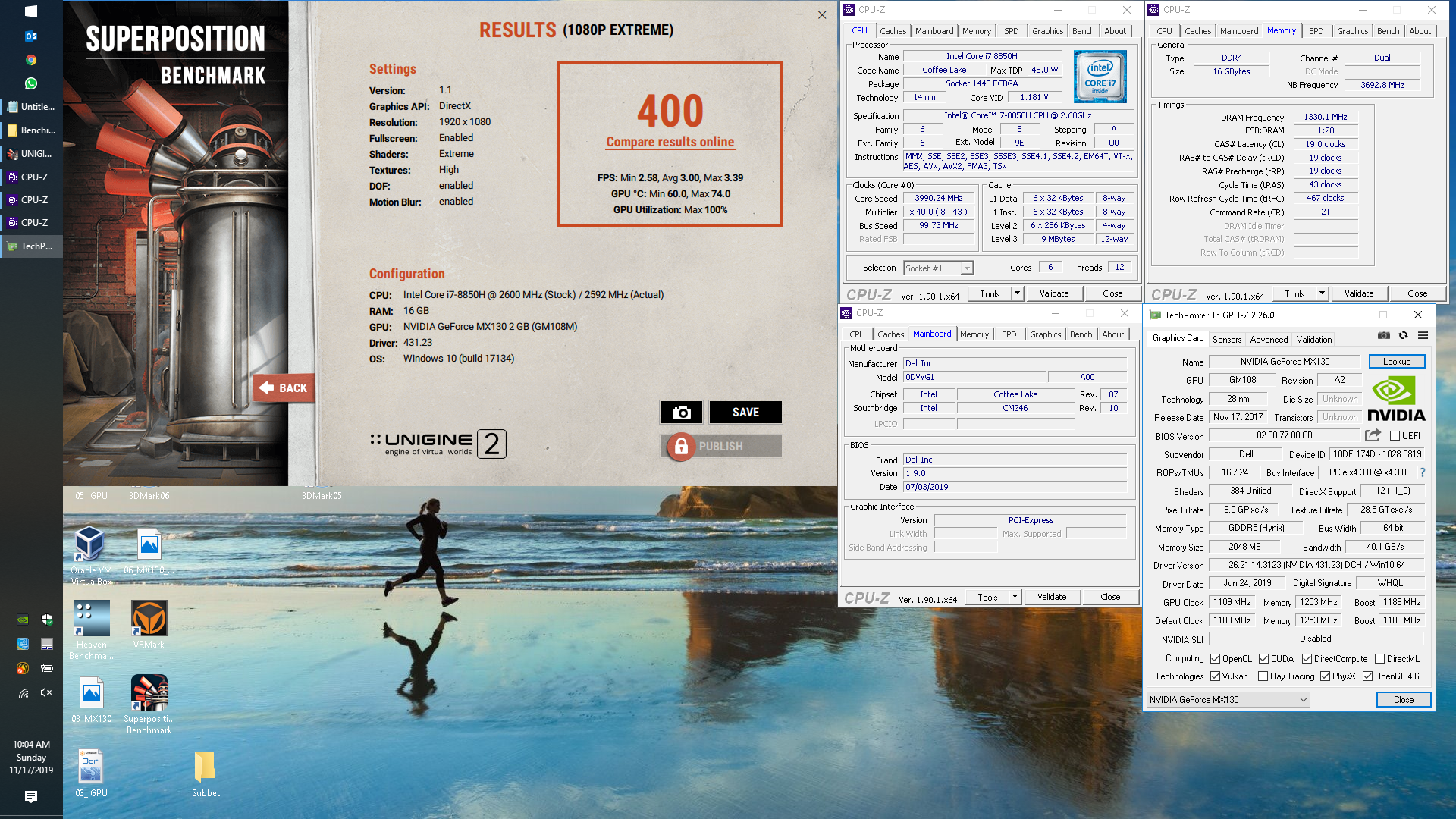This screenshot has height=819, width=1456.
Task: Toggle the DirectML checkbox
Action: click(x=1379, y=659)
